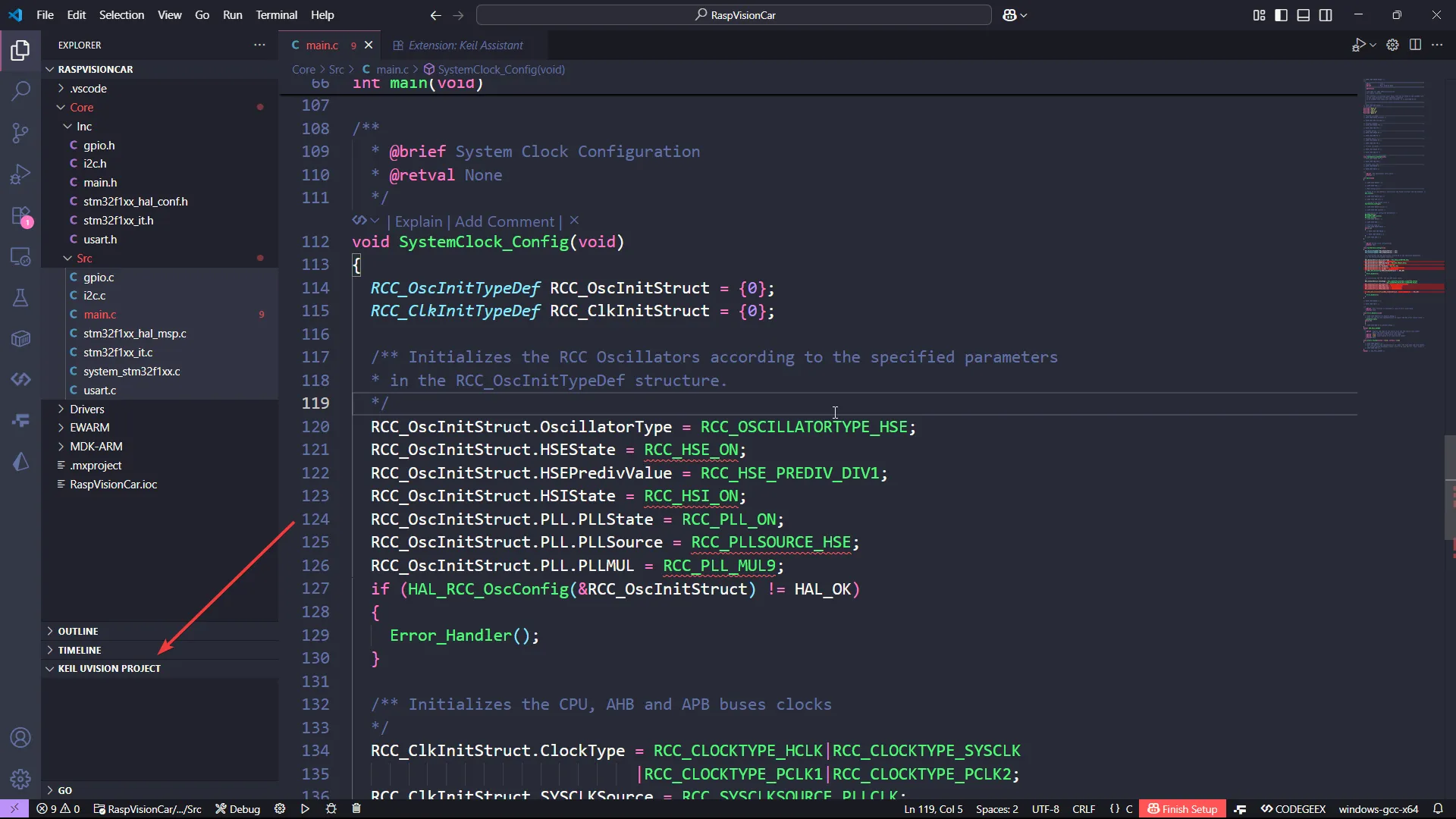The image size is (1456, 819).
Task: Collapse the KEIL UVISION PROJECT section
Action: (x=109, y=669)
